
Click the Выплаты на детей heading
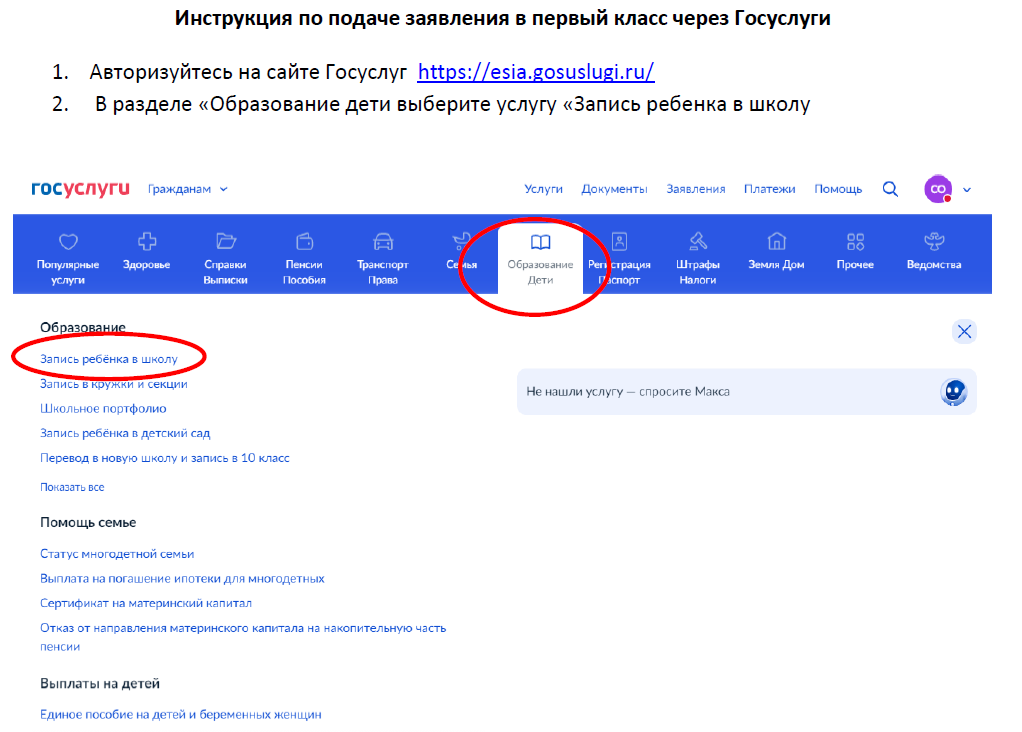[100, 684]
